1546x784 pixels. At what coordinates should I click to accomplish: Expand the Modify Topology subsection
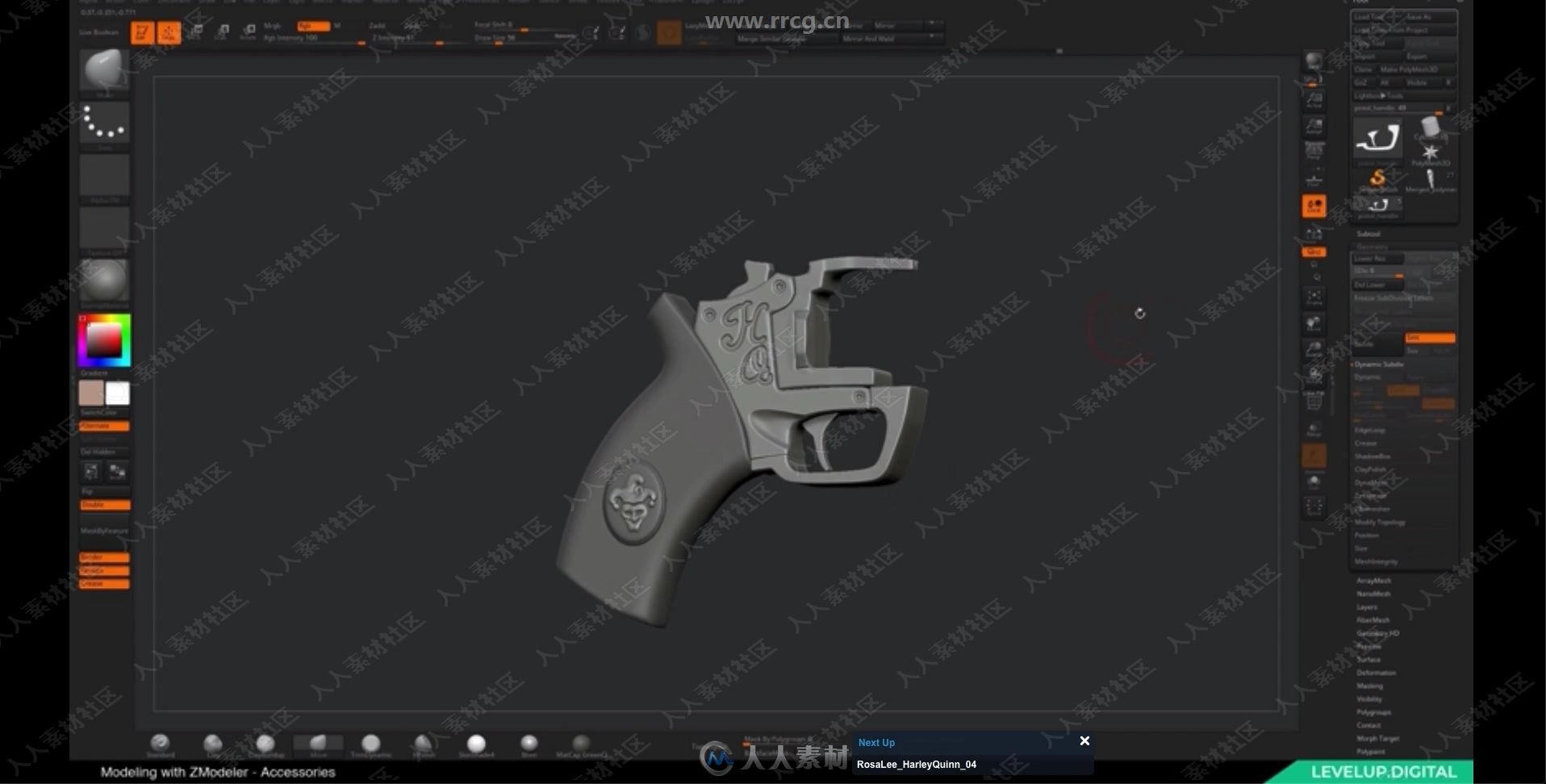pyautogui.click(x=1380, y=522)
